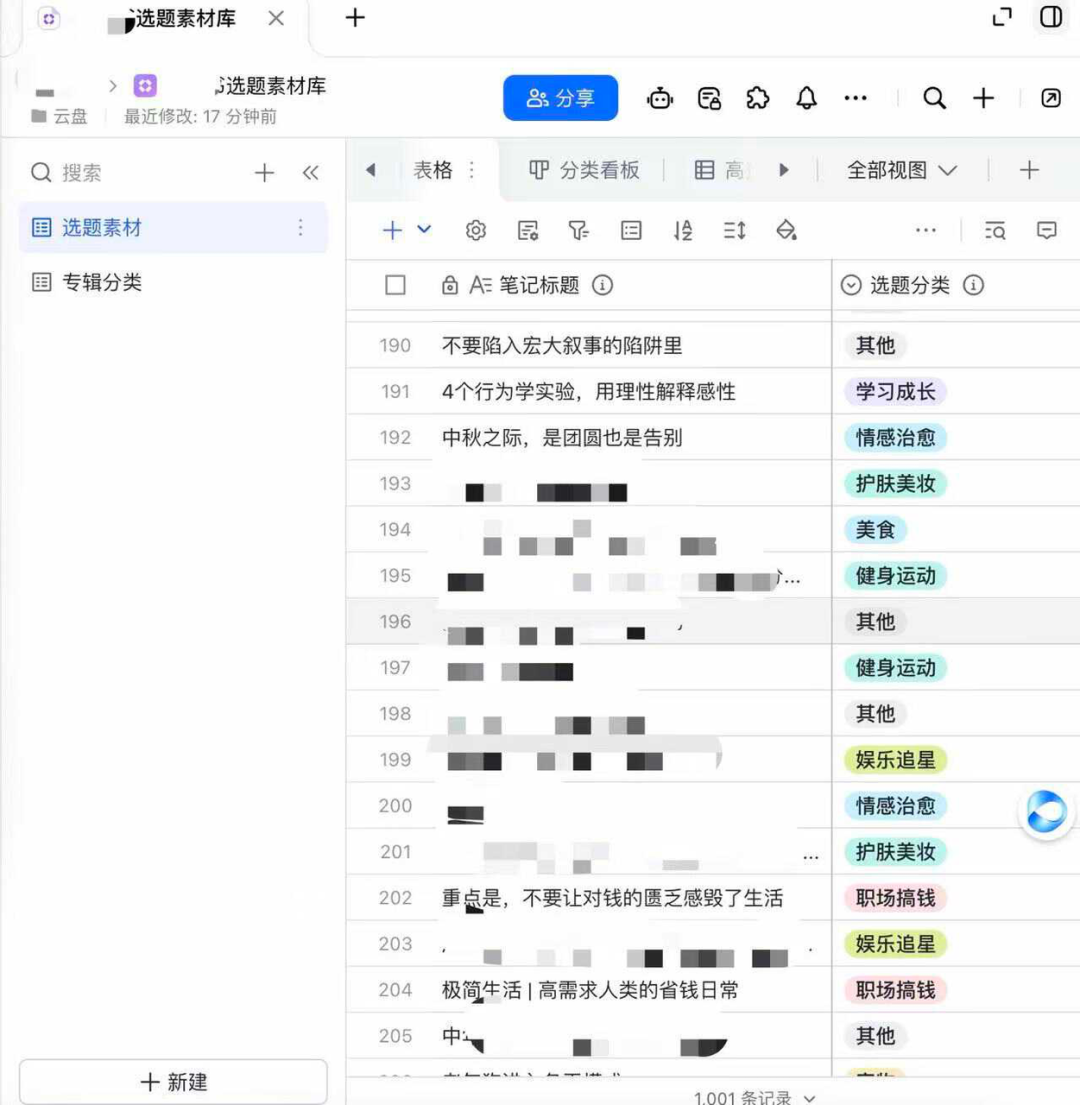Open the AI assistant robot icon
The width and height of the screenshot is (1080, 1105).
pyautogui.click(x=659, y=98)
